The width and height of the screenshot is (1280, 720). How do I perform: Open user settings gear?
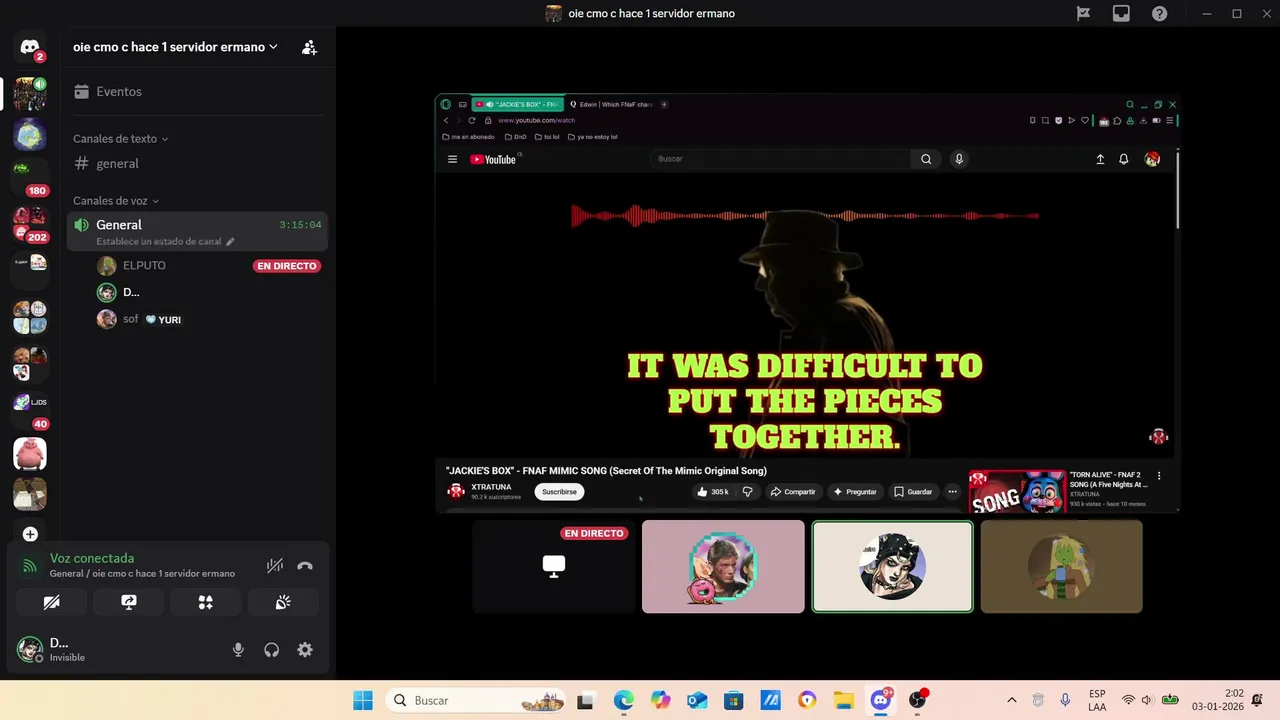pos(305,650)
